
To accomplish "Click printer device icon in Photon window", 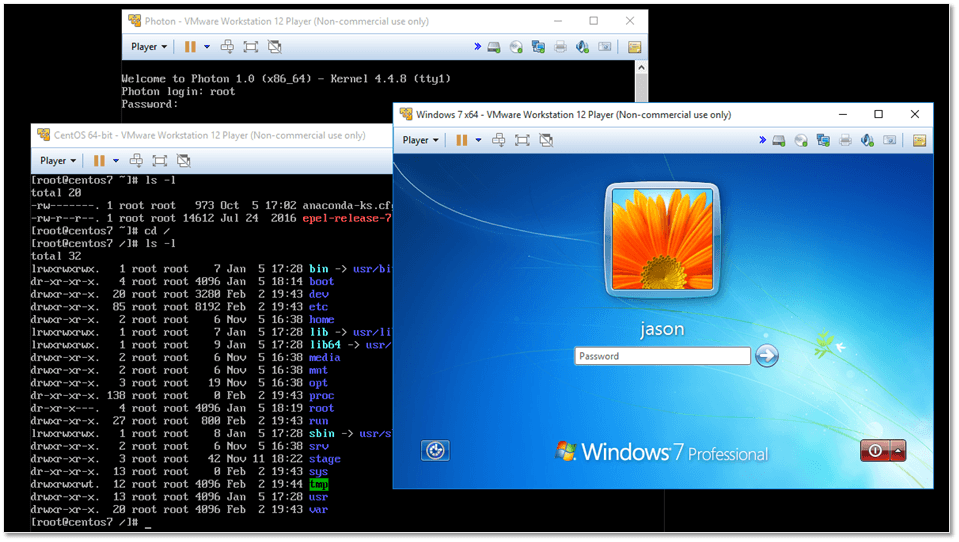I will (x=560, y=47).
